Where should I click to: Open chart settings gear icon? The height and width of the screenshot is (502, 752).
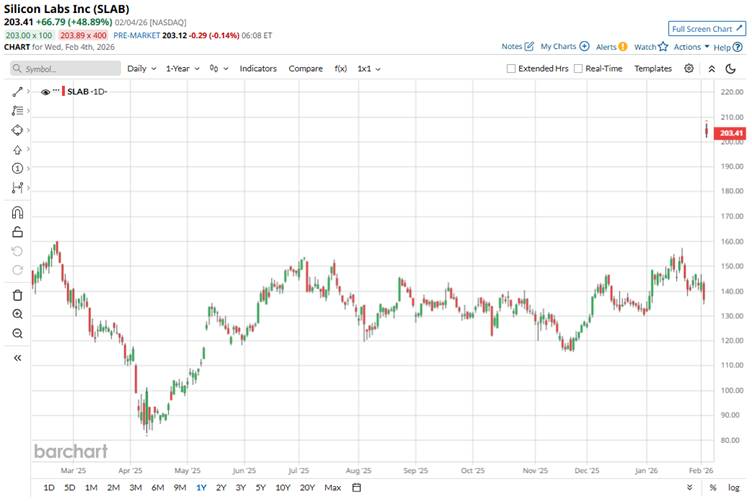[x=689, y=69]
